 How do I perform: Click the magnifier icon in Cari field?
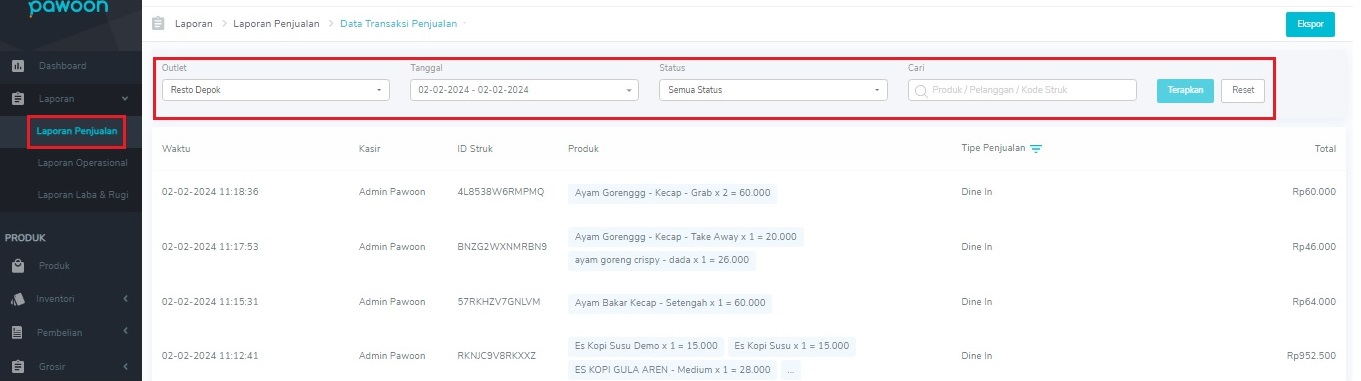tap(920, 90)
